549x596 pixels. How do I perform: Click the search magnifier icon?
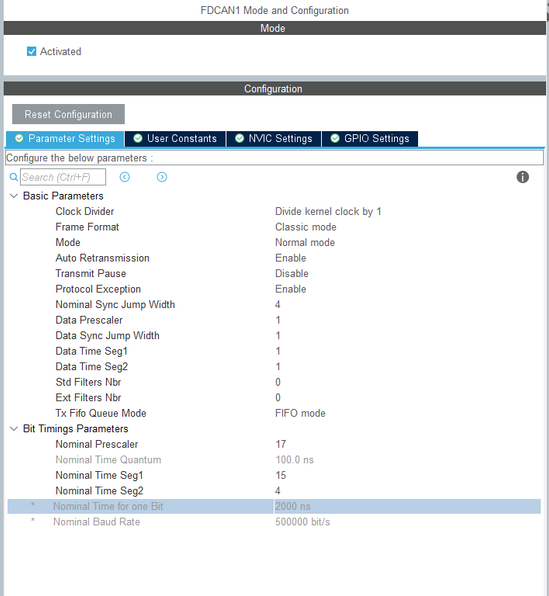click(x=14, y=177)
